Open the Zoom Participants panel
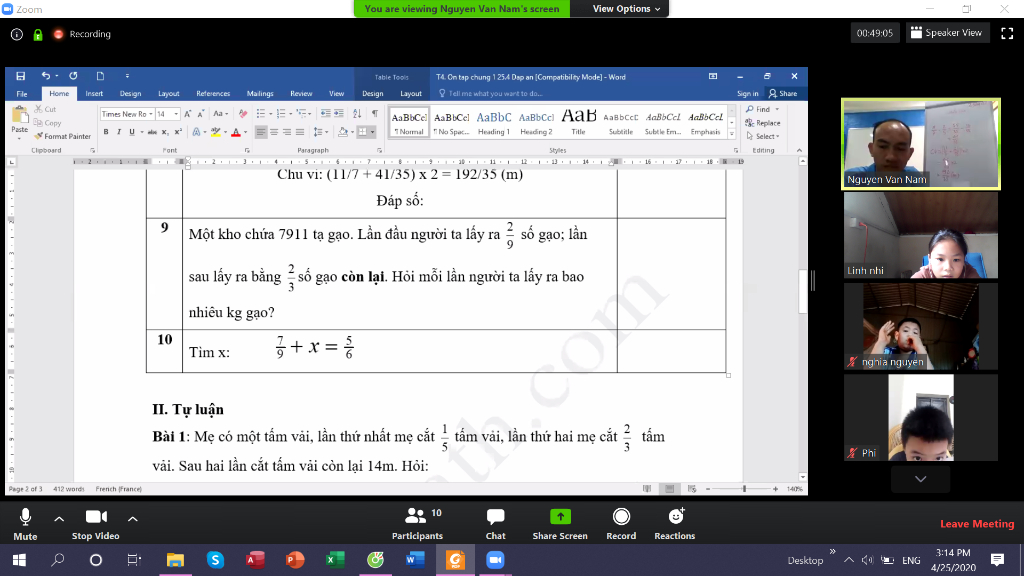1024x576 pixels. pos(417,524)
